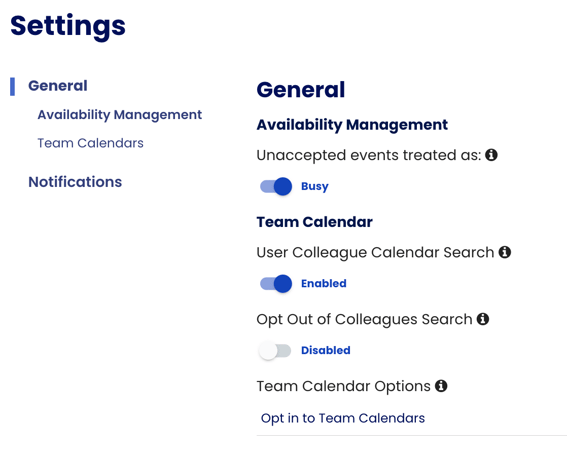Toggle the Busy switch for unaccepted events

276,187
